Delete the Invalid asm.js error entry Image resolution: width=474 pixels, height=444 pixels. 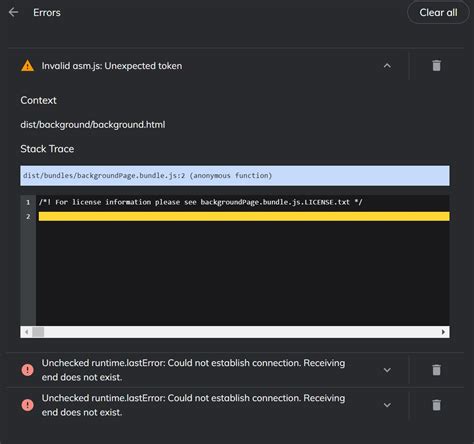click(436, 66)
